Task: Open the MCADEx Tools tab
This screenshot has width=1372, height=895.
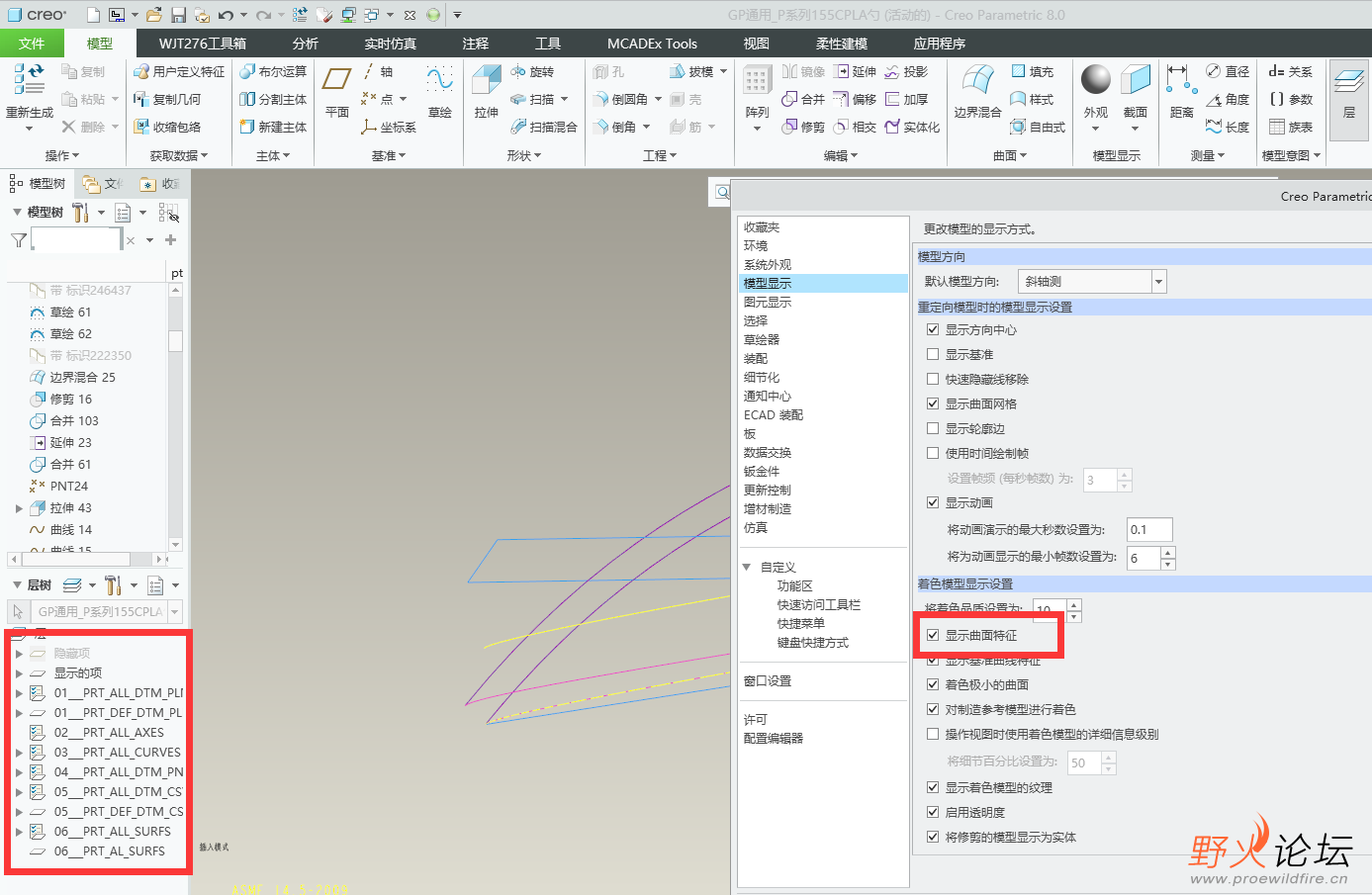Action: 652,44
